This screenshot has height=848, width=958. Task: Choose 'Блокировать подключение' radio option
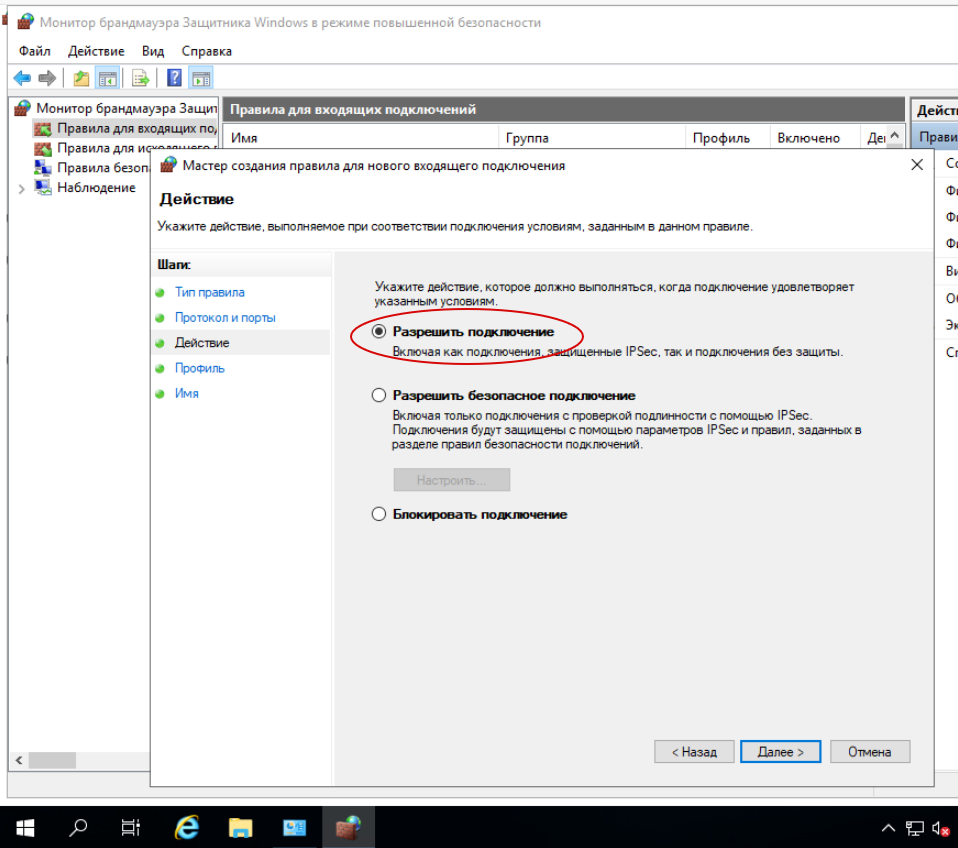(x=379, y=514)
